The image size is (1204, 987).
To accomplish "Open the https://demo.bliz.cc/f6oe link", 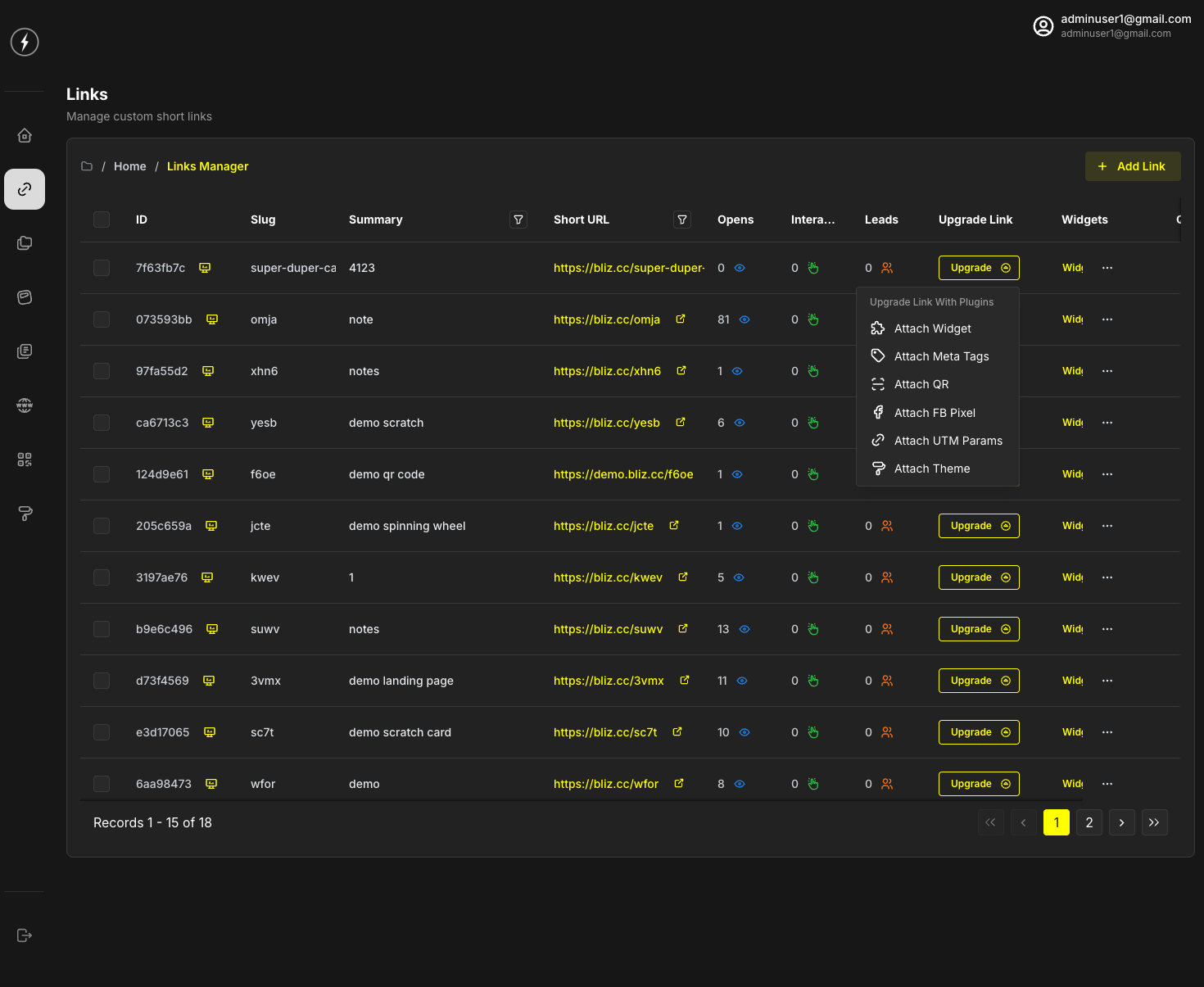I will (623, 474).
